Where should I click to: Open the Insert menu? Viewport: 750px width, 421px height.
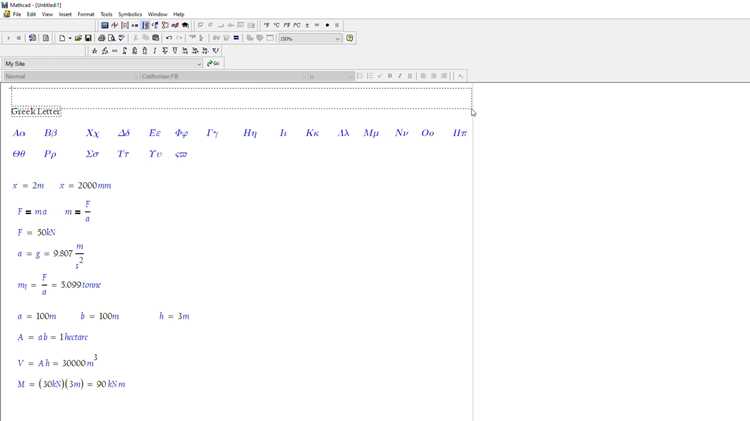65,14
